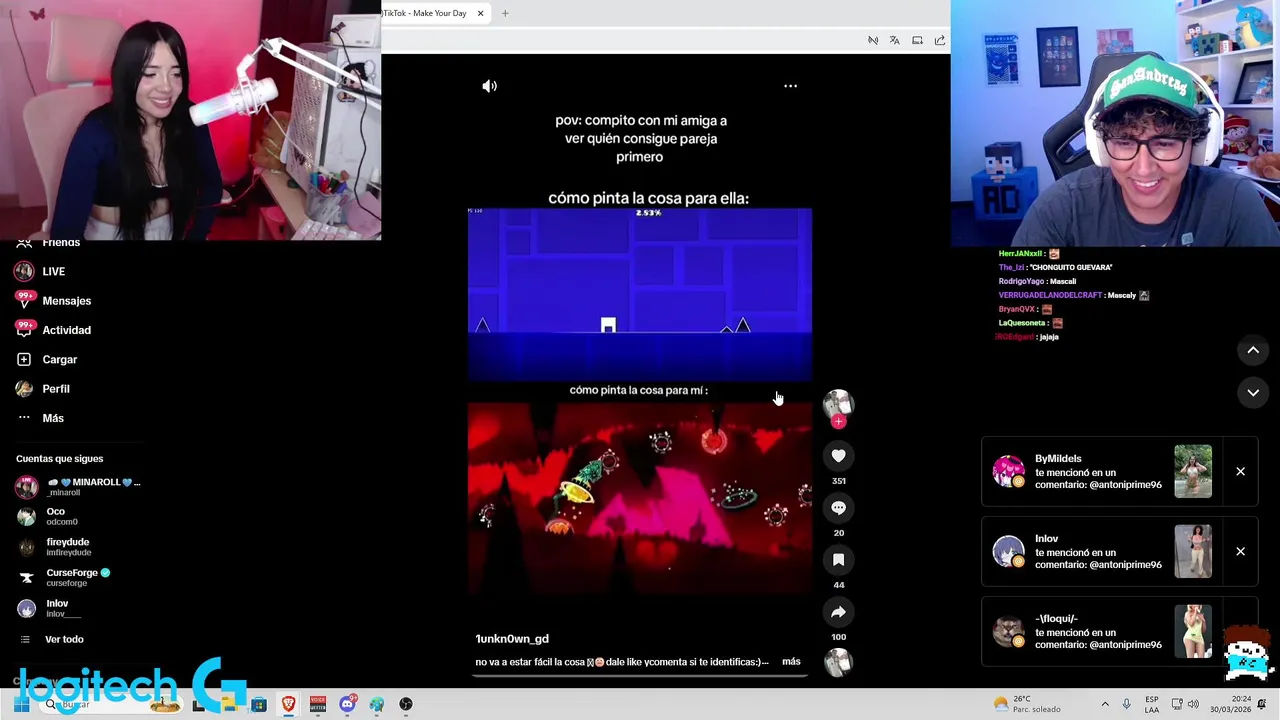This screenshot has width=1280, height=720.
Task: Bookmark the video using the save icon
Action: click(x=838, y=560)
